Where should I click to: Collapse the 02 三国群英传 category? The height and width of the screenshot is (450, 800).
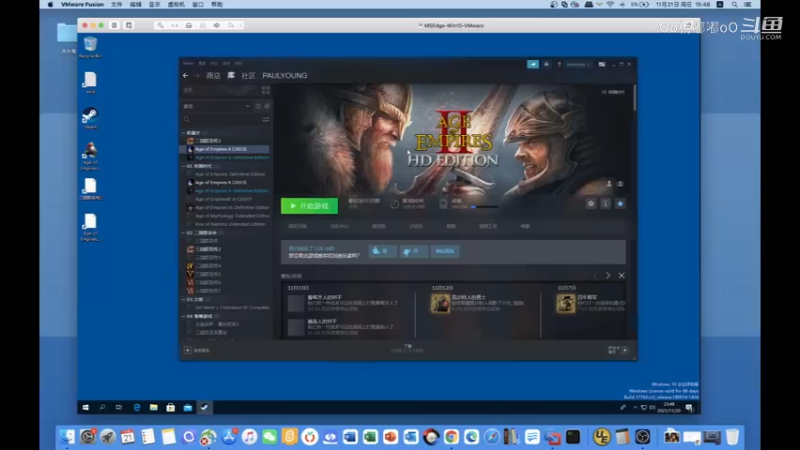[x=184, y=233]
